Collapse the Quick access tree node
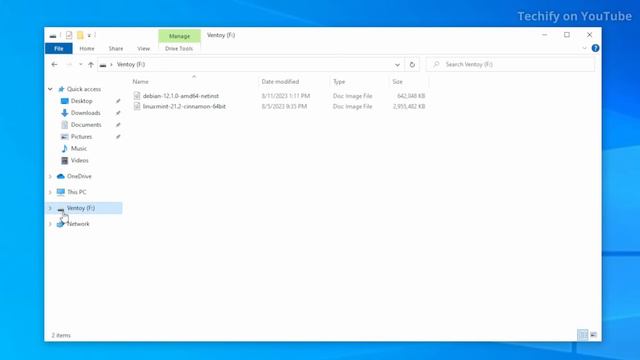Image resolution: width=640 pixels, height=360 pixels. coord(50,89)
